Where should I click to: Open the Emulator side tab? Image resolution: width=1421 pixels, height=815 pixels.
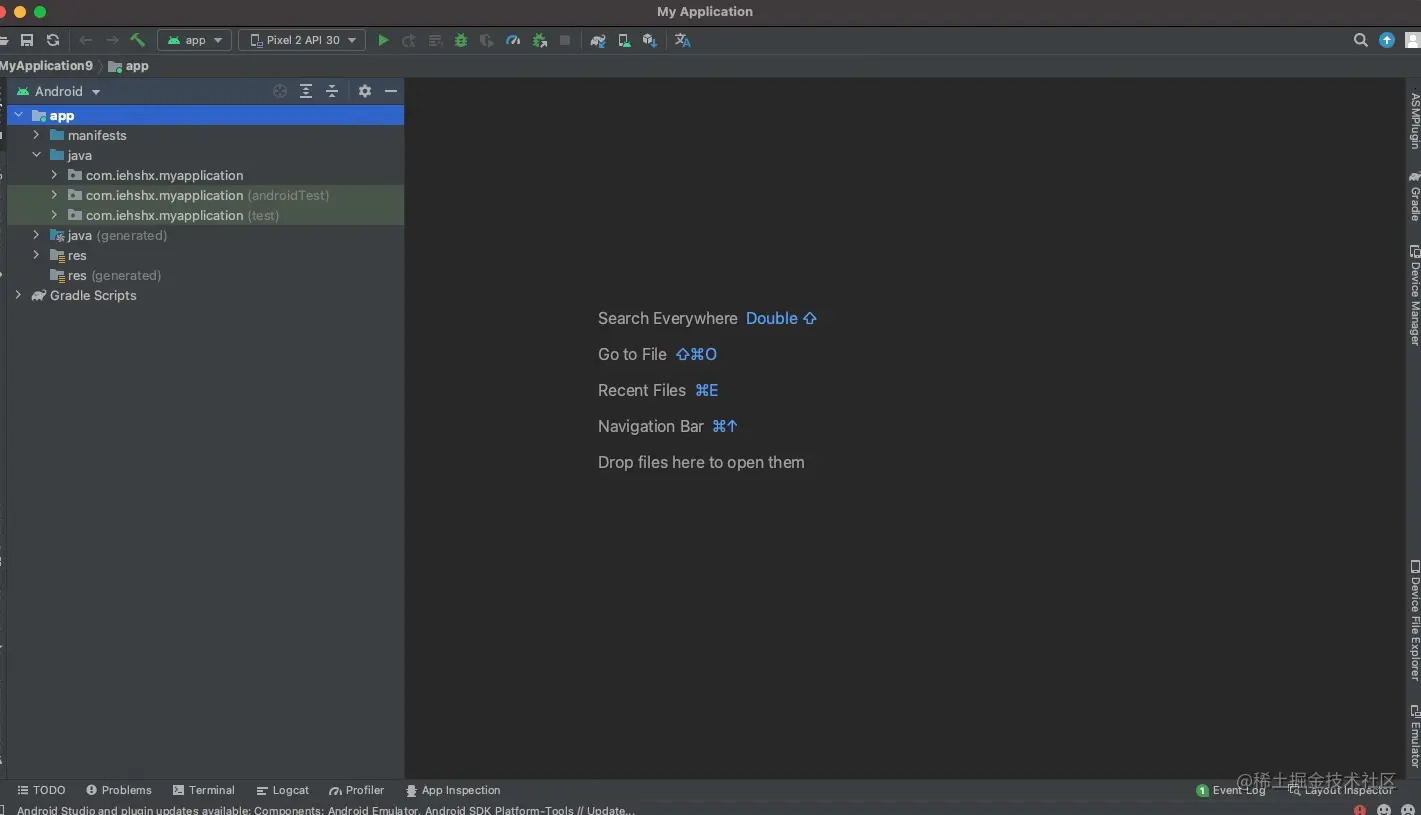(x=1414, y=736)
